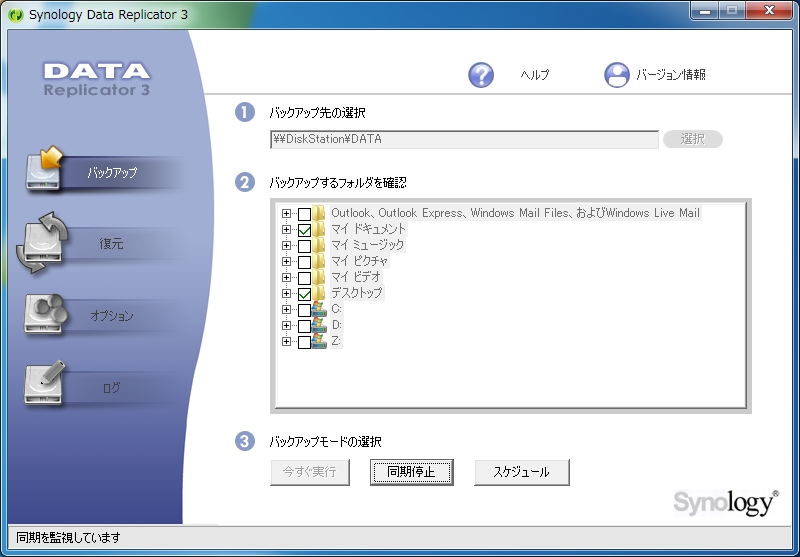Viewport: 800px width, 557px height.
Task: Click the ヘルプ link text
Action: coord(535,75)
